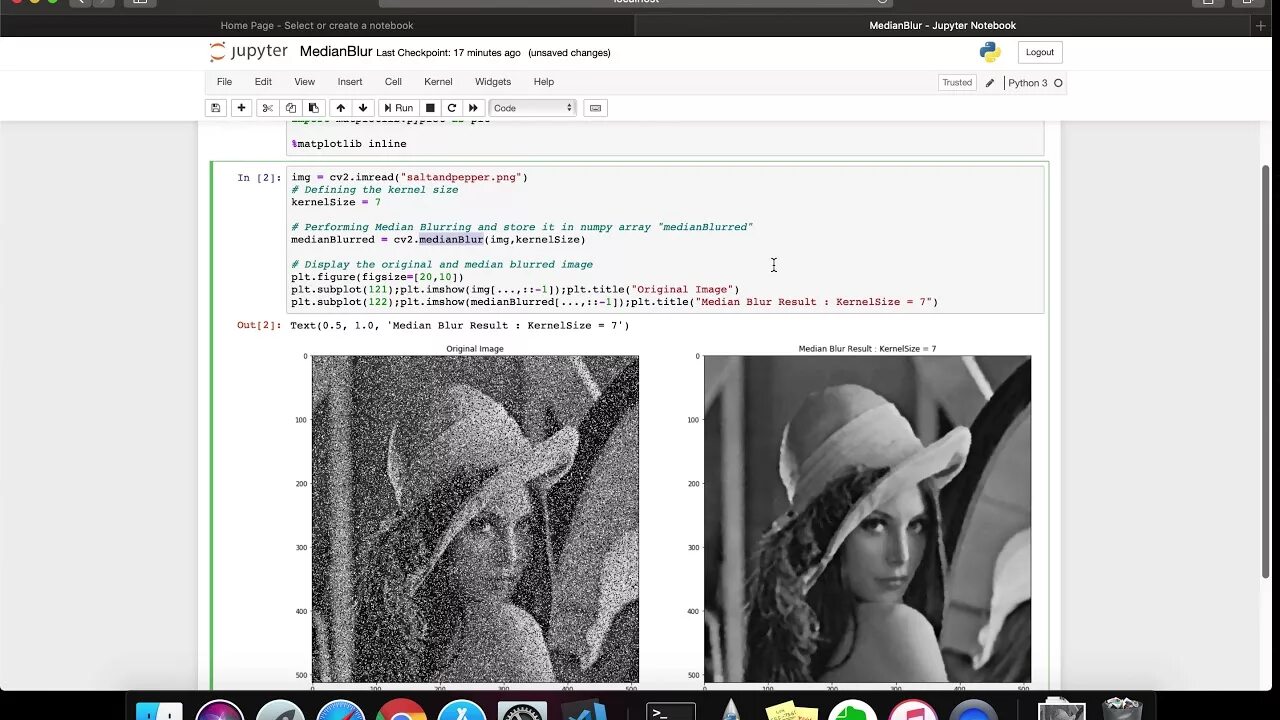This screenshot has height=720, width=1280.
Task: Open the Widgets menu
Action: [493, 82]
